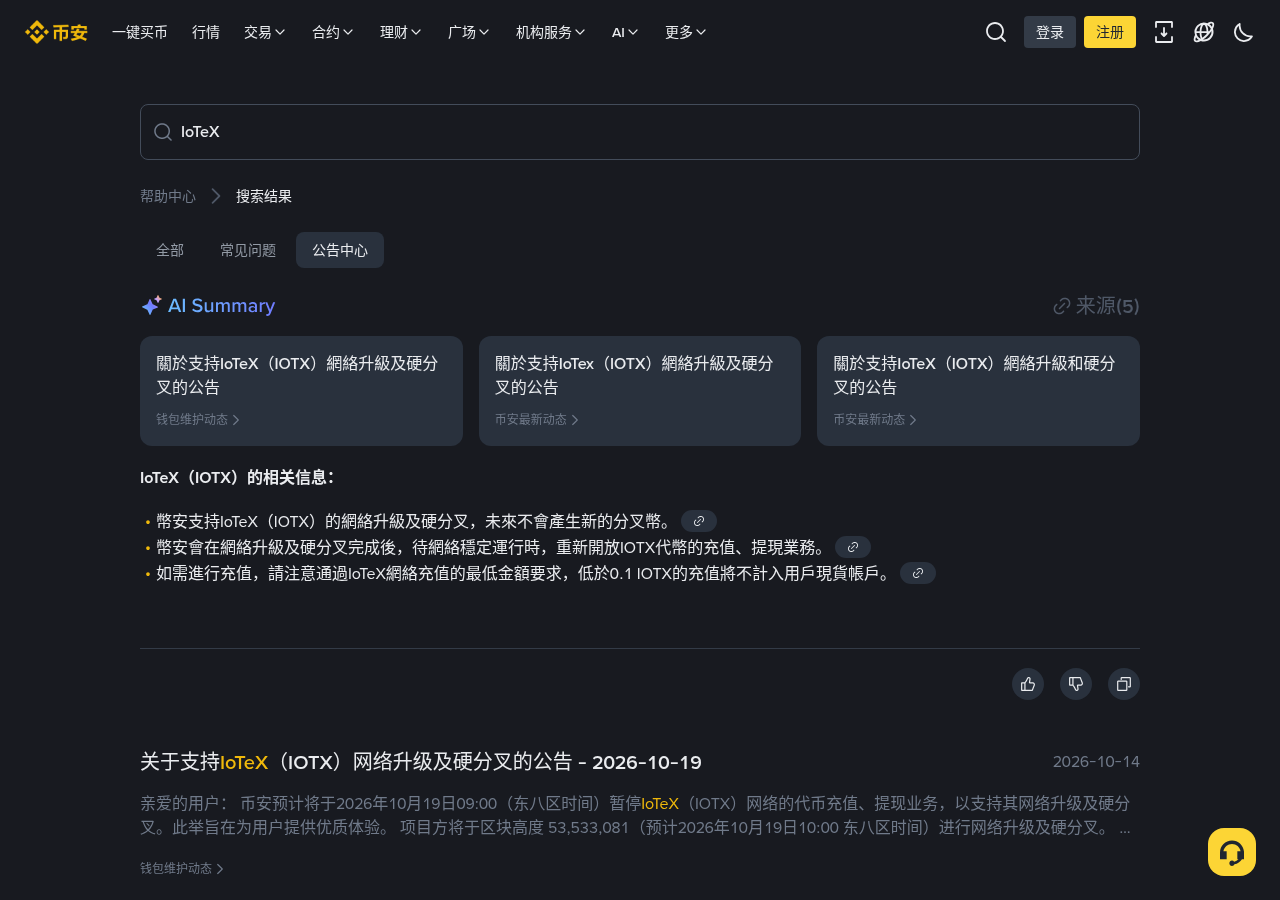The width and height of the screenshot is (1280, 900).
Task: Expand the 理财 dropdown menu
Action: (401, 32)
